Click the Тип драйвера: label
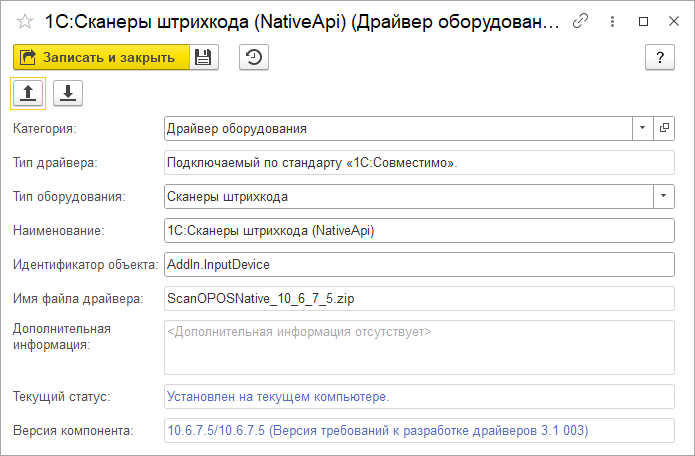 coord(55,163)
